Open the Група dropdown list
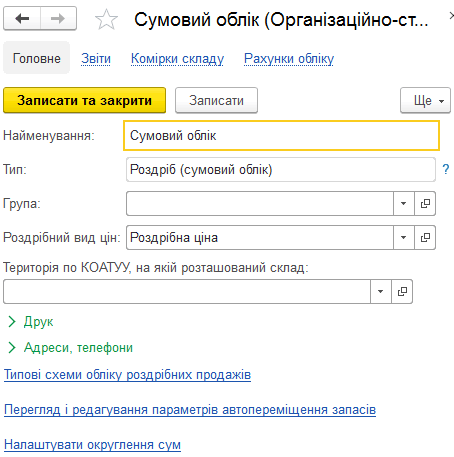Image resolution: width=454 pixels, height=457 pixels. pyautogui.click(x=403, y=203)
